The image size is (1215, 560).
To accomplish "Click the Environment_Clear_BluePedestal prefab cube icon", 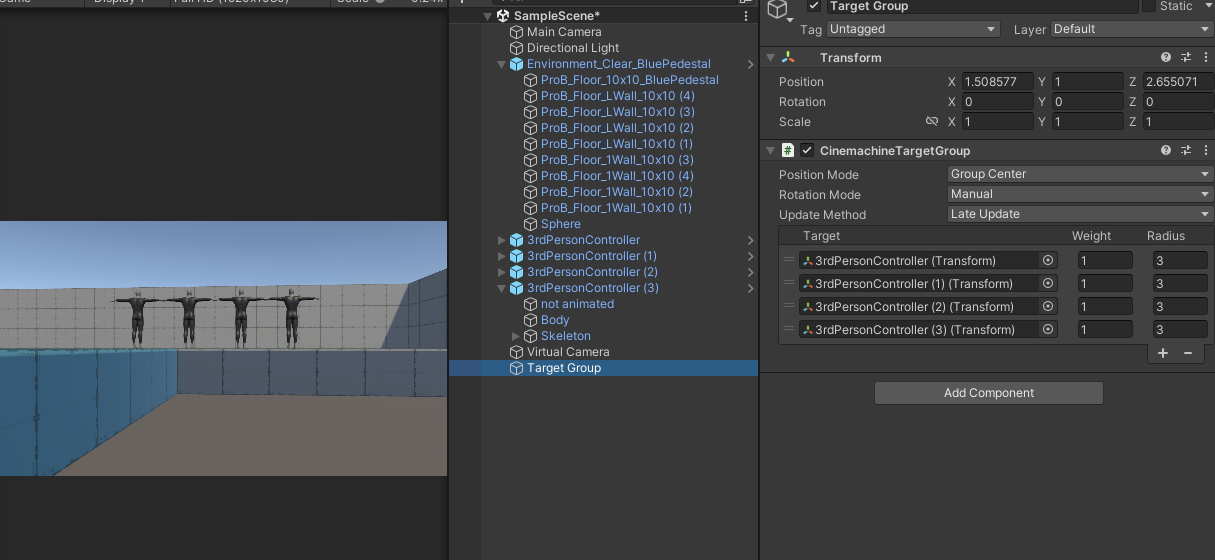I will pyautogui.click(x=517, y=64).
